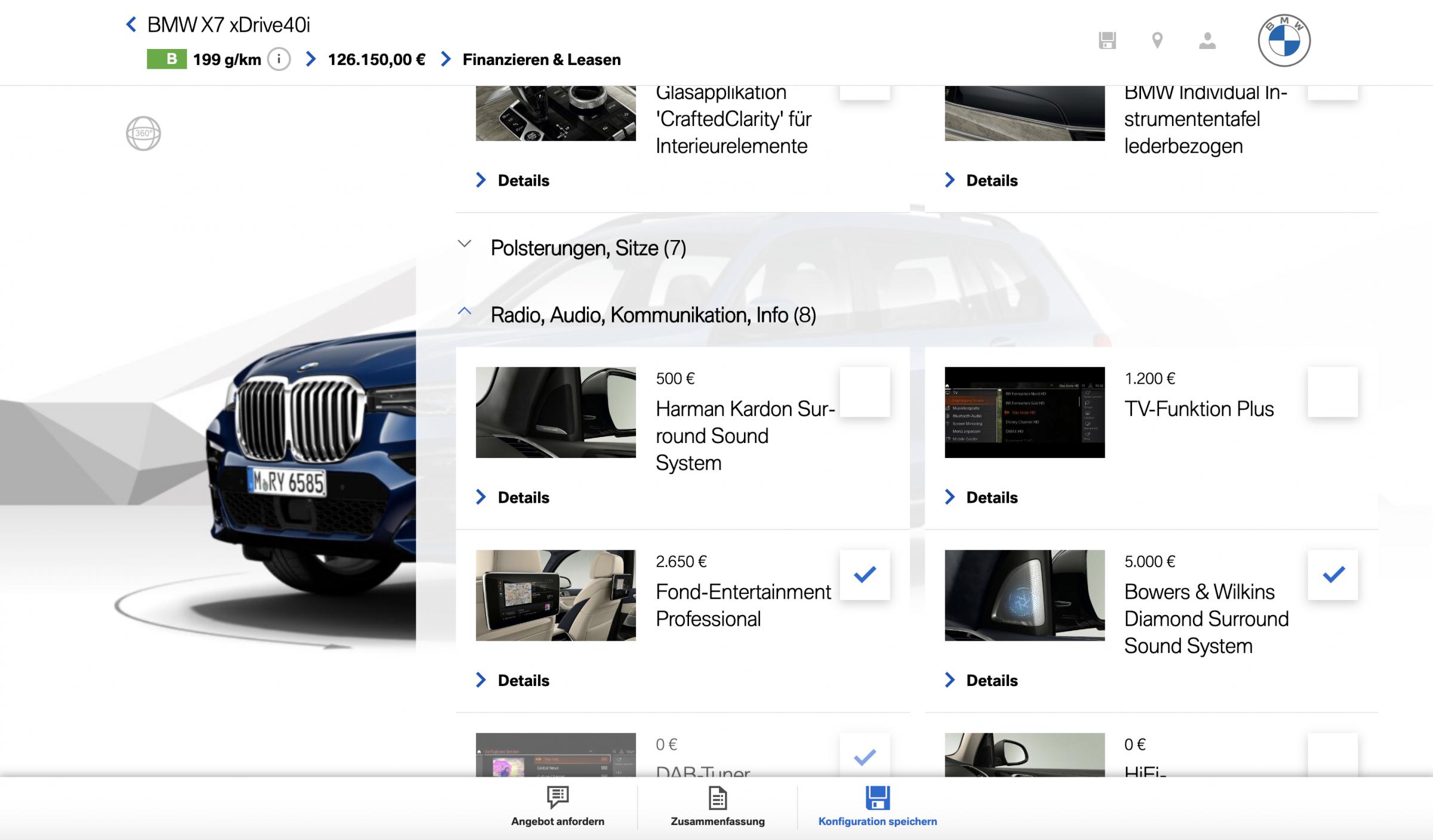Collapse Radio, Audio, Kommunikation, Info section
Screen dimensions: 1433x840
[636, 315]
